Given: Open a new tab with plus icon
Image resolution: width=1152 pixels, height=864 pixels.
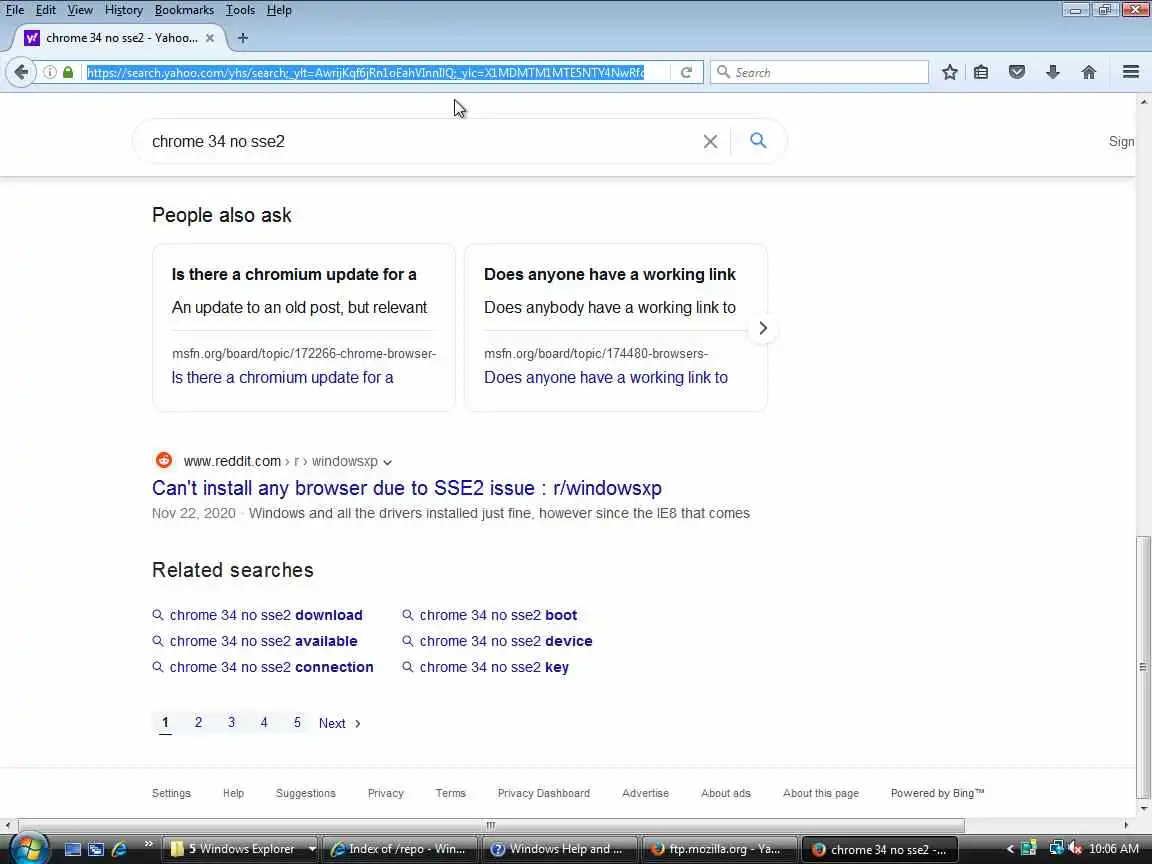Looking at the screenshot, I should tap(242, 37).
